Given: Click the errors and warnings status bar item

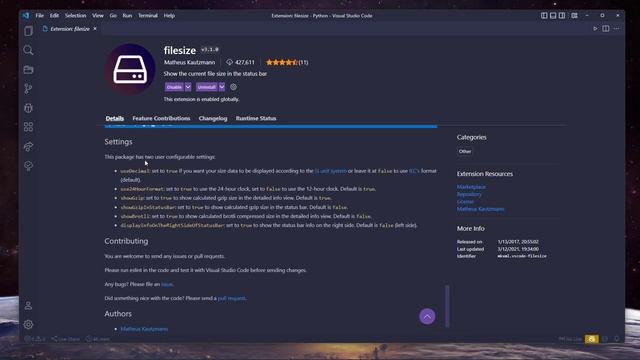Looking at the screenshot, I should pos(35,339).
